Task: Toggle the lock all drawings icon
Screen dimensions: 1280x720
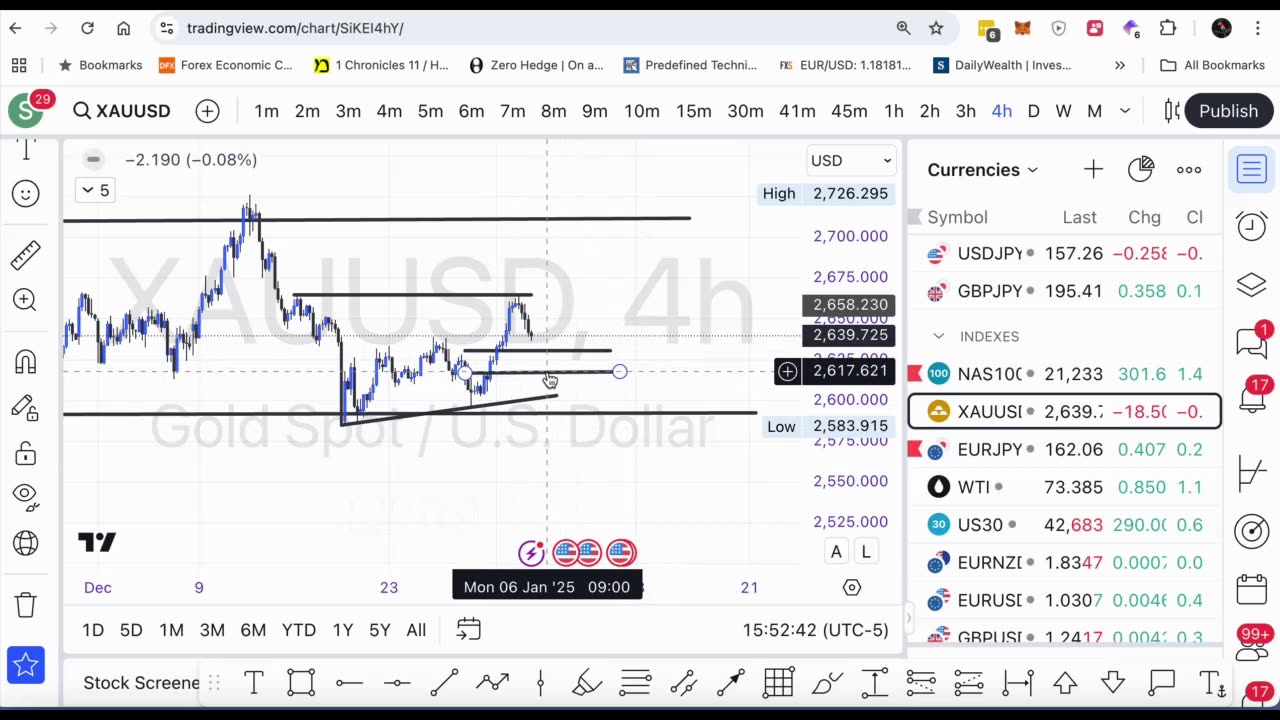Action: click(25, 454)
